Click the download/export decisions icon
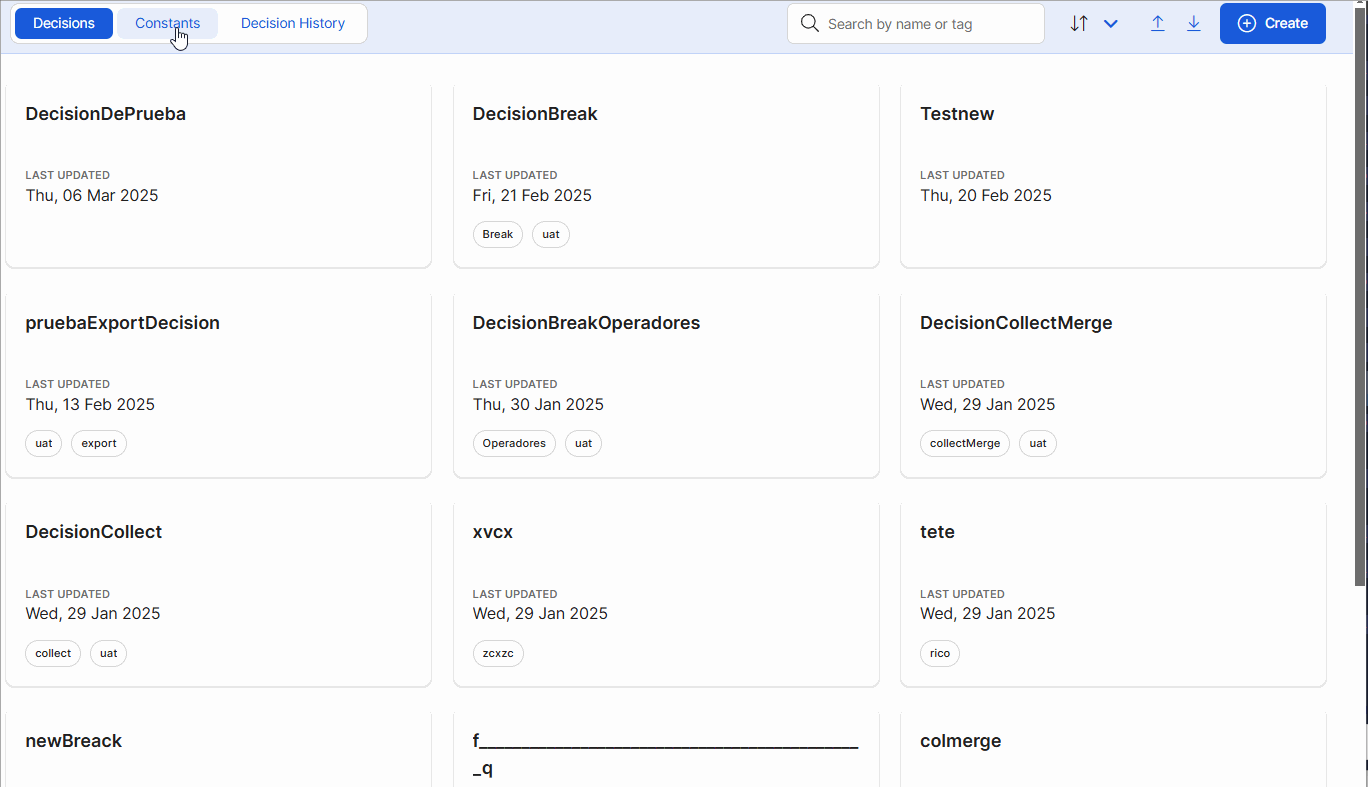The width and height of the screenshot is (1368, 787). pos(1194,23)
